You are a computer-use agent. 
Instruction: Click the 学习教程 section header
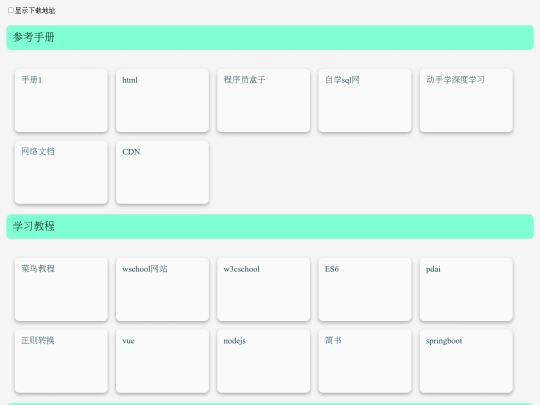pyautogui.click(x=270, y=226)
